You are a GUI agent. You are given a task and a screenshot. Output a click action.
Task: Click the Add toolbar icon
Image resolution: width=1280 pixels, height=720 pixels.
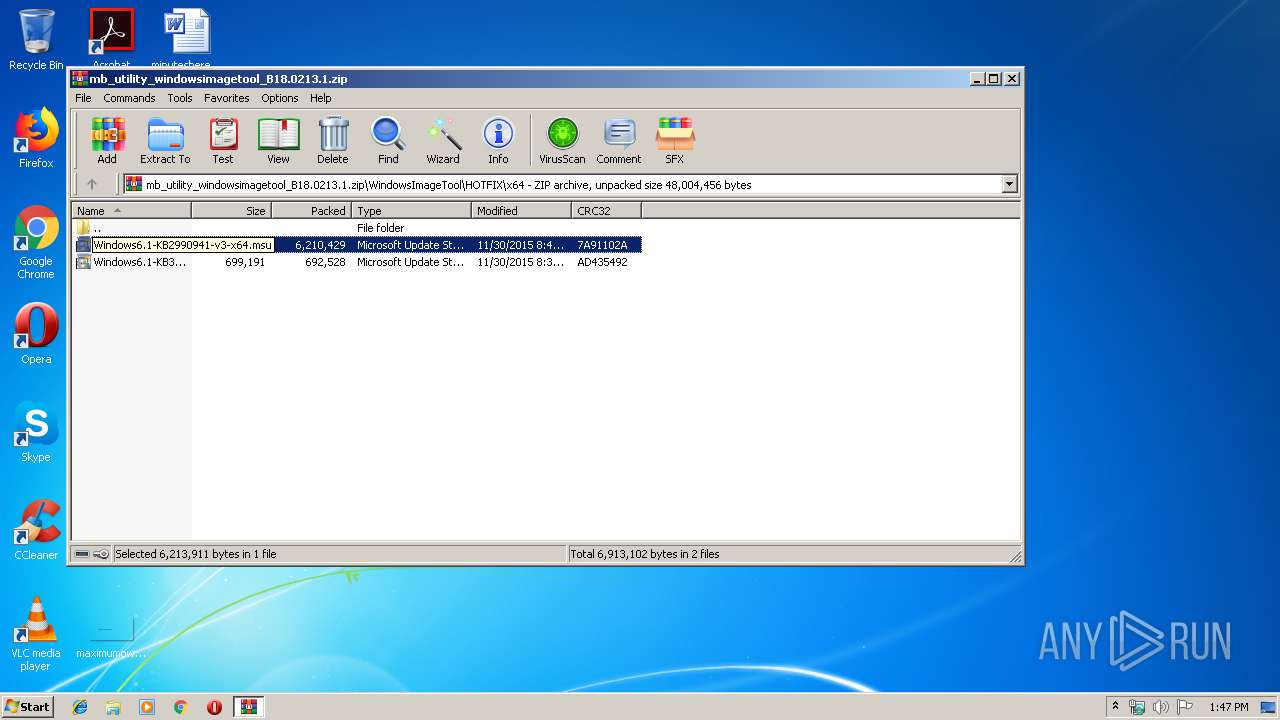pos(107,140)
